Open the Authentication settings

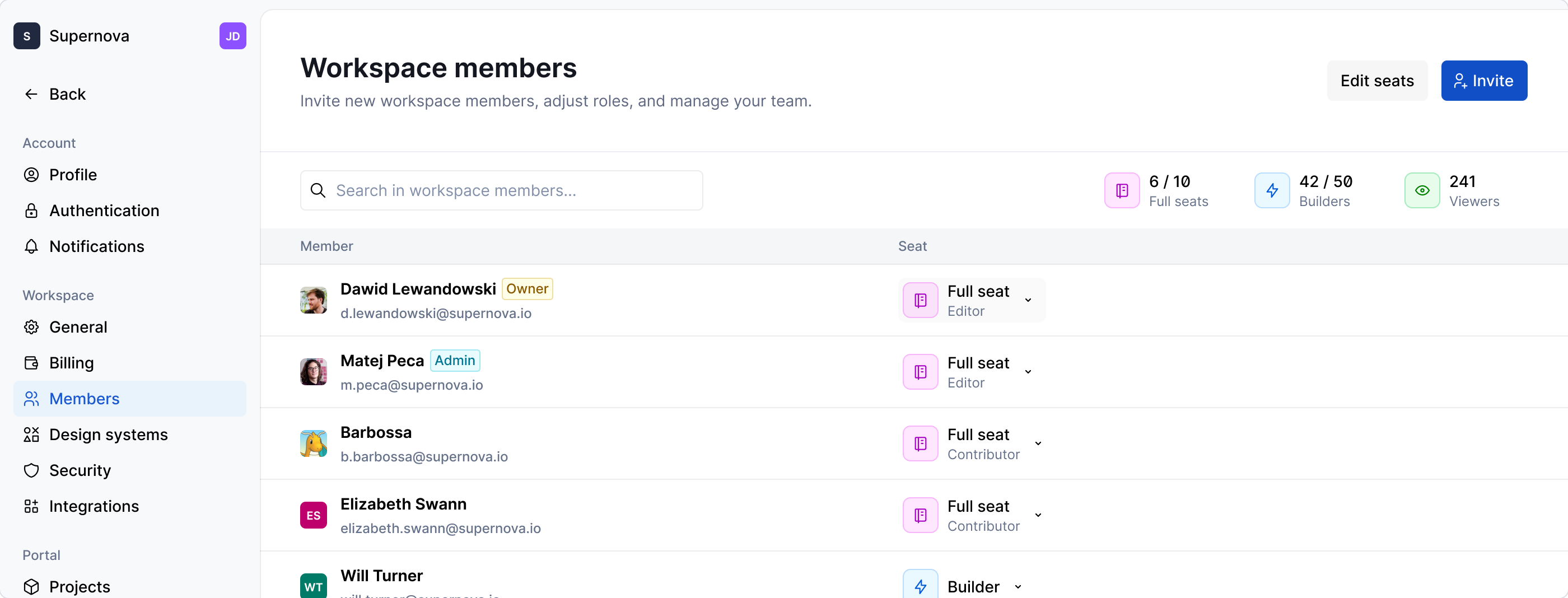coord(104,211)
